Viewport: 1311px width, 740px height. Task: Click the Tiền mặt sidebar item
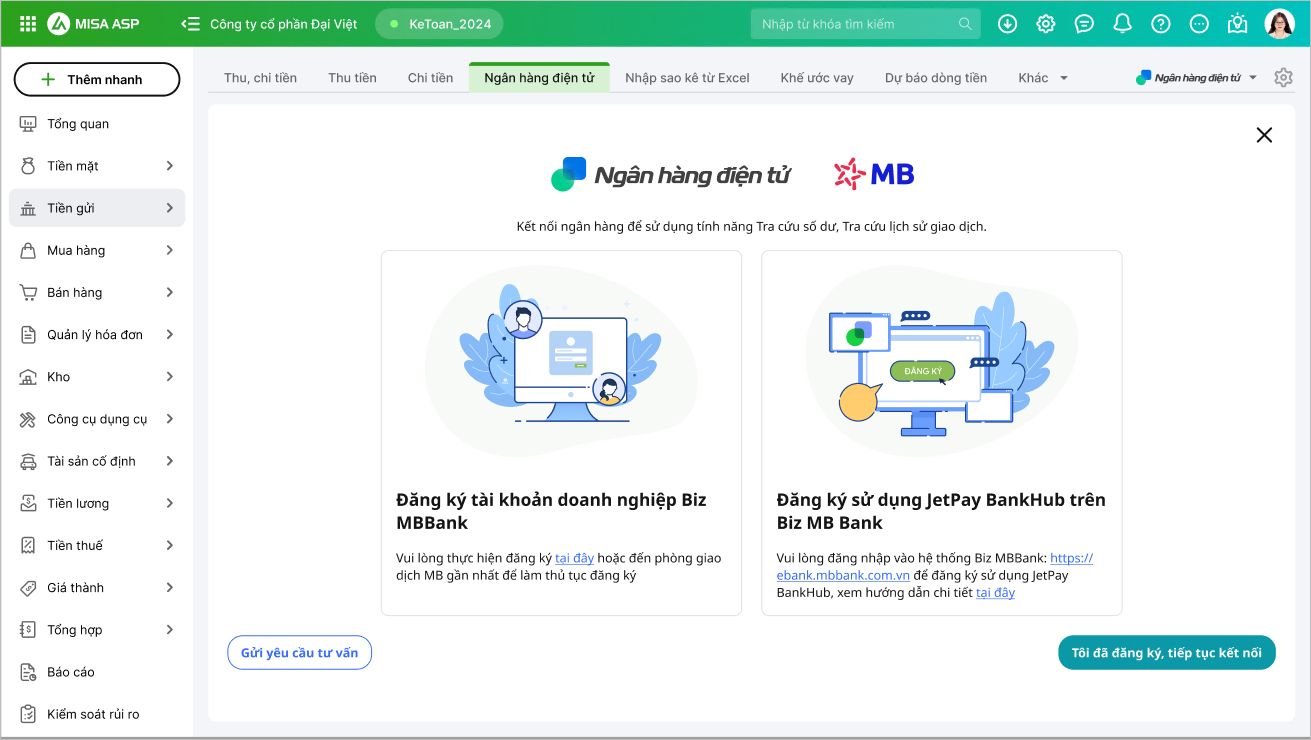[97, 166]
